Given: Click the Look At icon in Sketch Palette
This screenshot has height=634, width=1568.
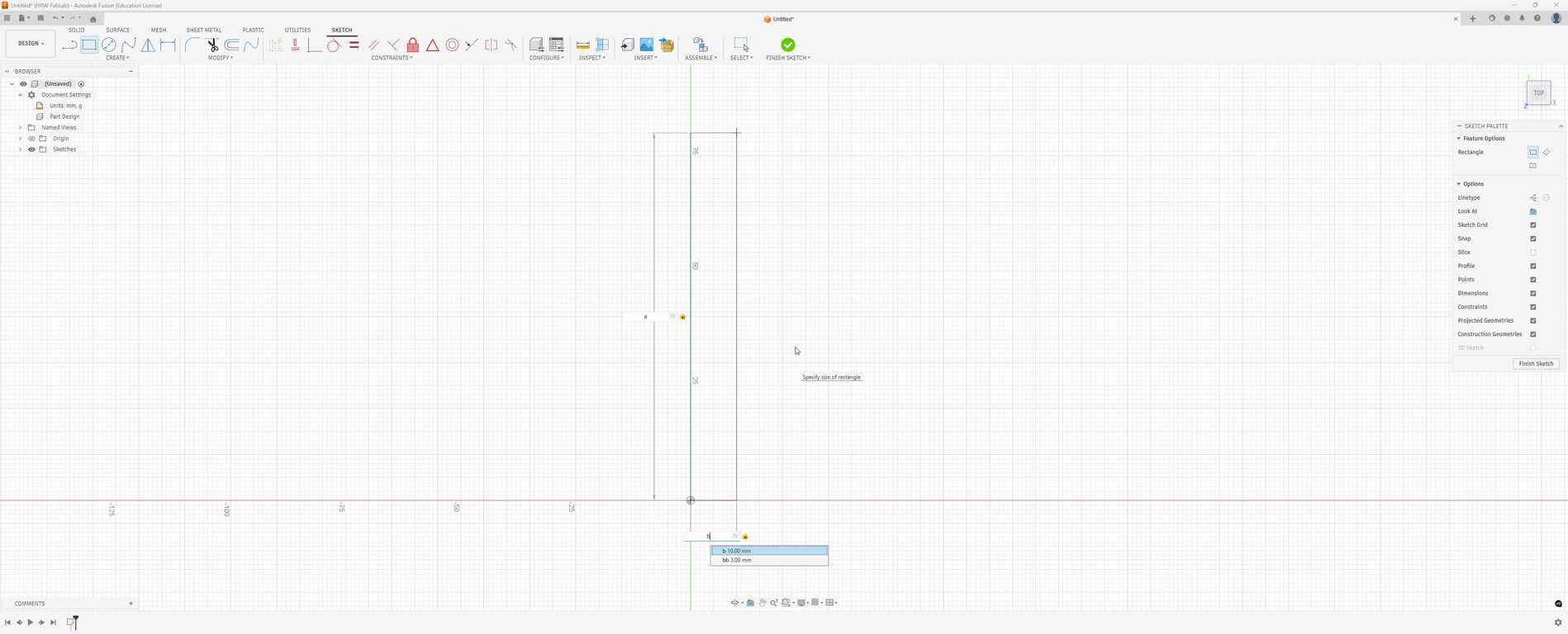Looking at the screenshot, I should pyautogui.click(x=1533, y=211).
